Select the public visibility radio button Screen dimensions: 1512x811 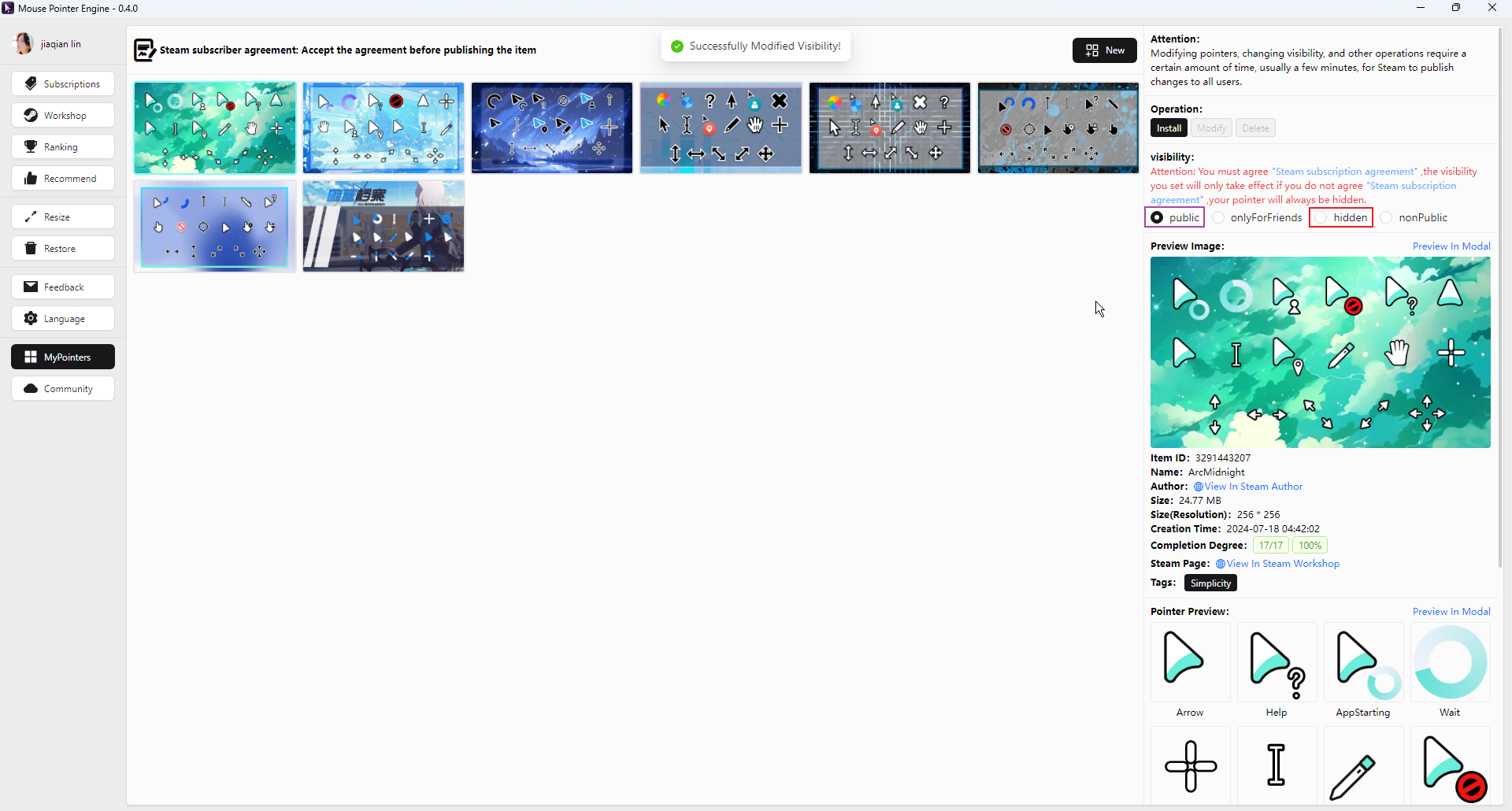pos(1157,218)
